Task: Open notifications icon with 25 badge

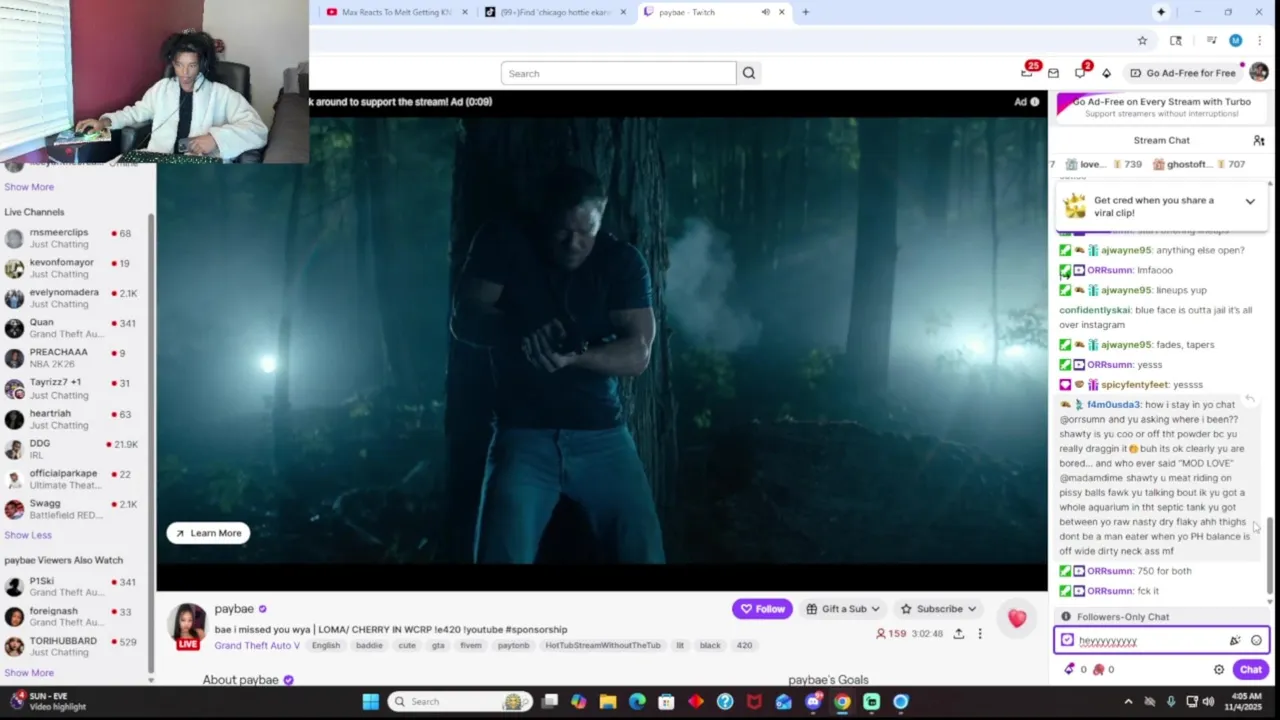Action: pyautogui.click(x=1027, y=72)
